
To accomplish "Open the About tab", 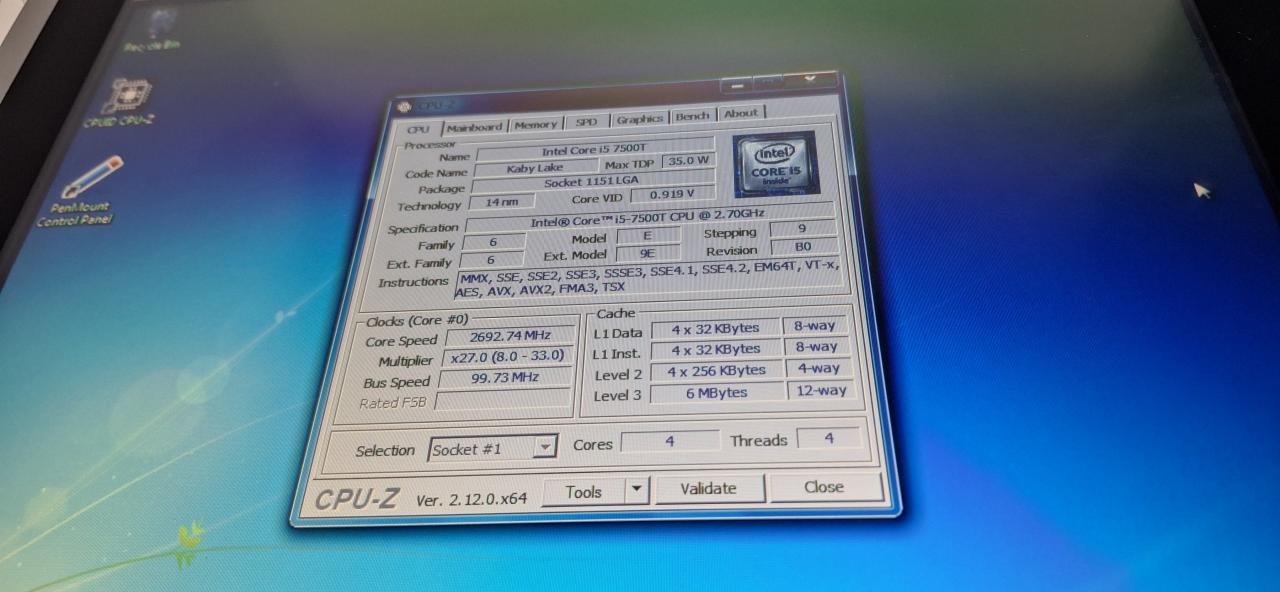I will tap(741, 113).
